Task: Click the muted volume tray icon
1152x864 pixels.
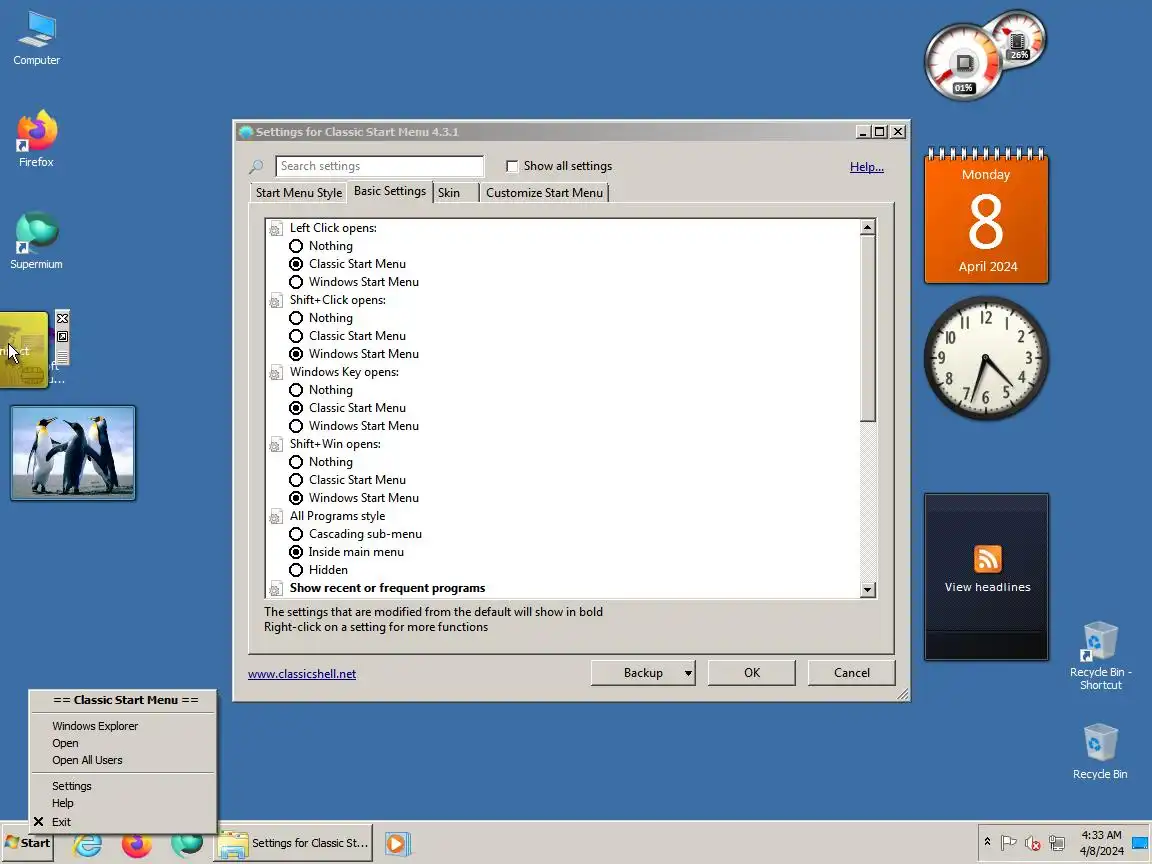Action: point(1032,843)
